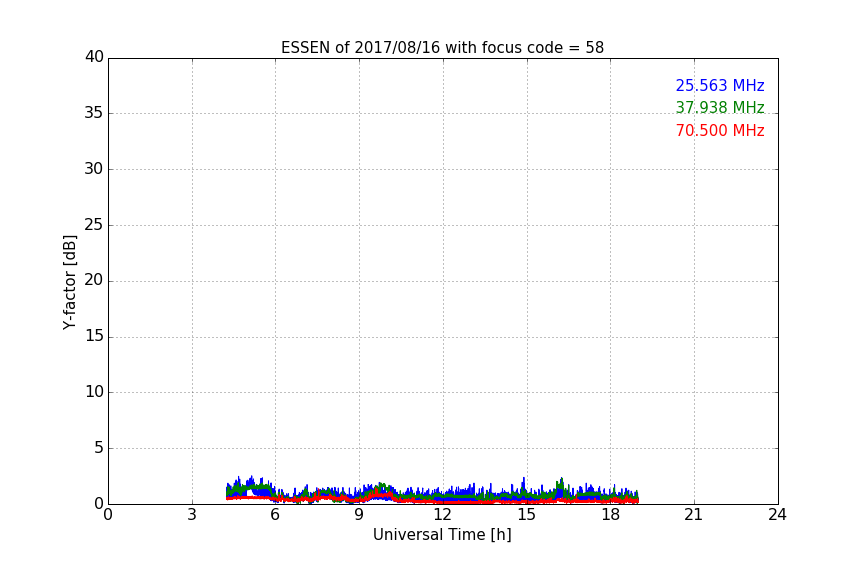
Task: Click x-axis tick value 21
Action: tap(694, 515)
